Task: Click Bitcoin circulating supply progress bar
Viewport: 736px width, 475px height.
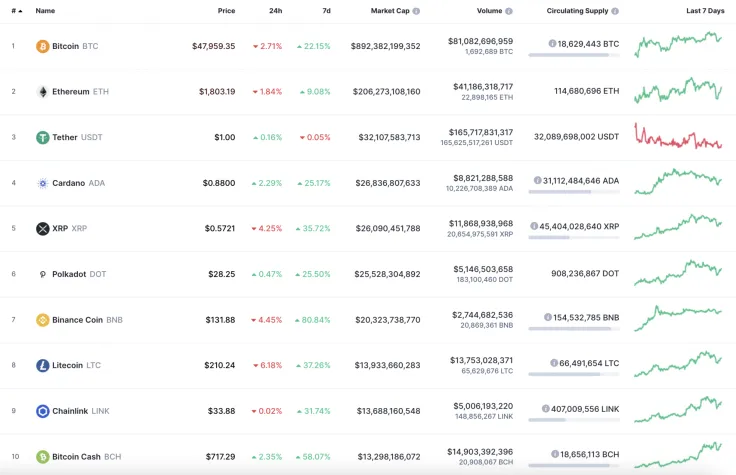Action: tap(574, 55)
